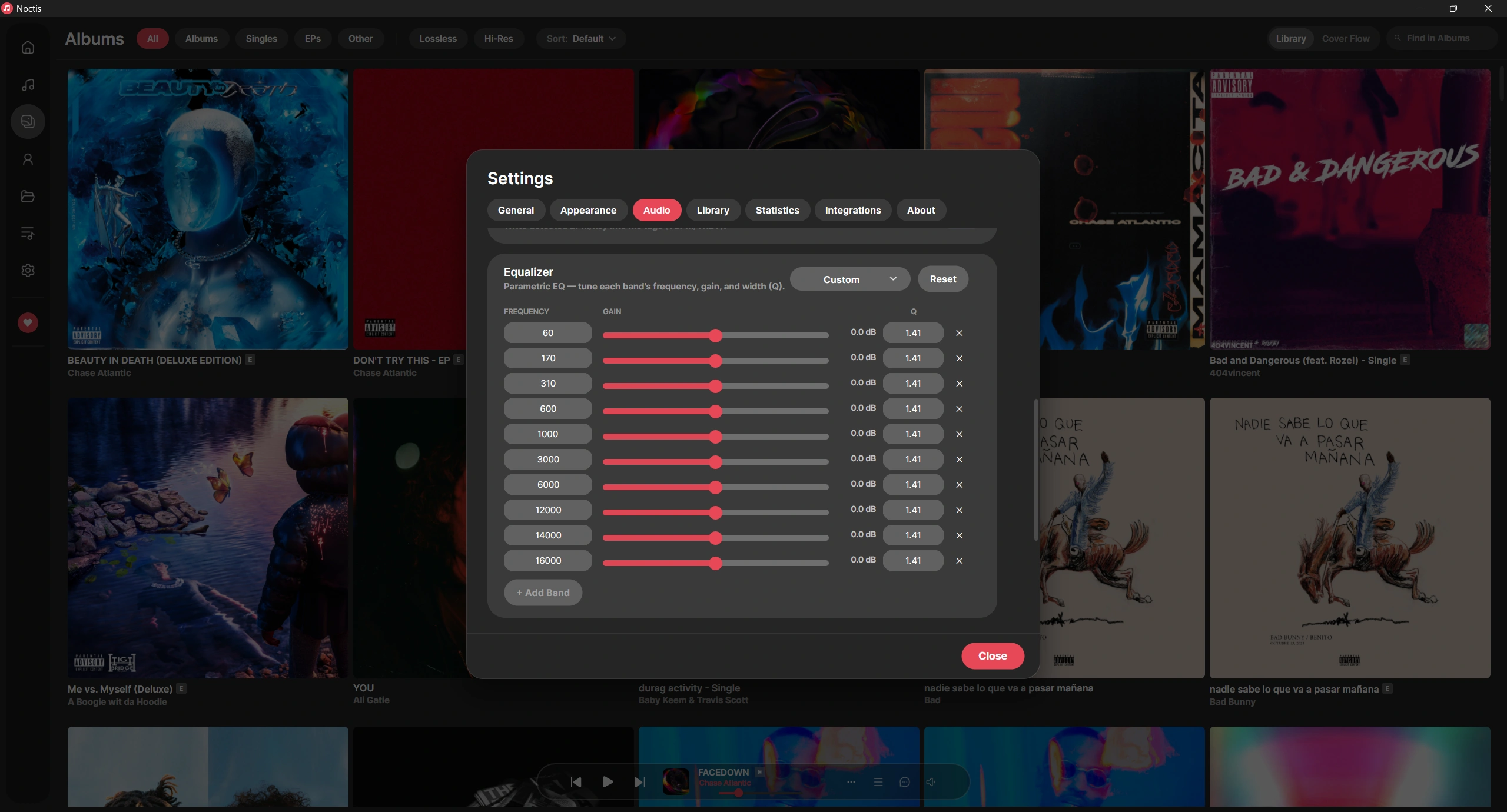Remove the 16000 Hz band
The height and width of the screenshot is (812, 1507).
960,561
